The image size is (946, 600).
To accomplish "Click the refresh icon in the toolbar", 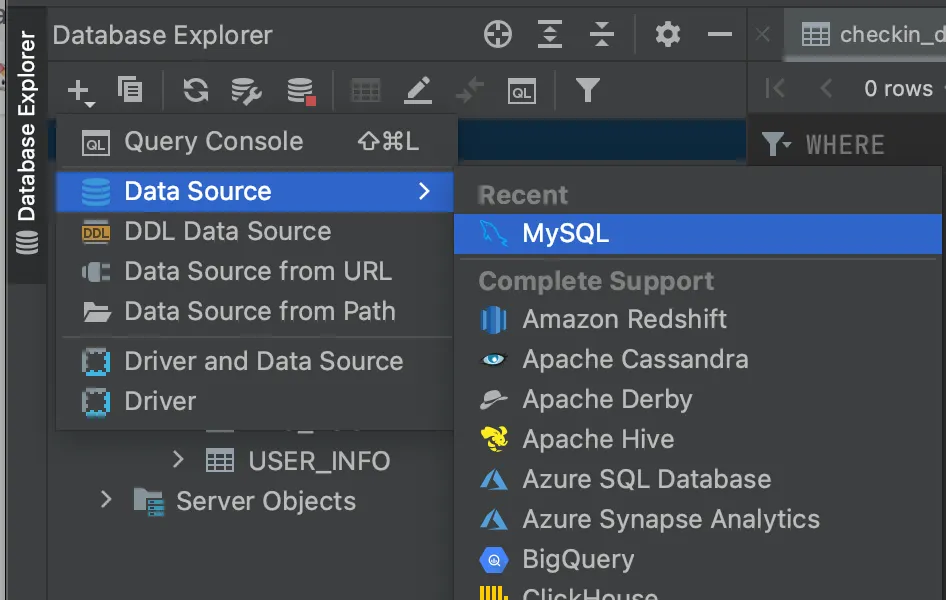I will point(195,91).
